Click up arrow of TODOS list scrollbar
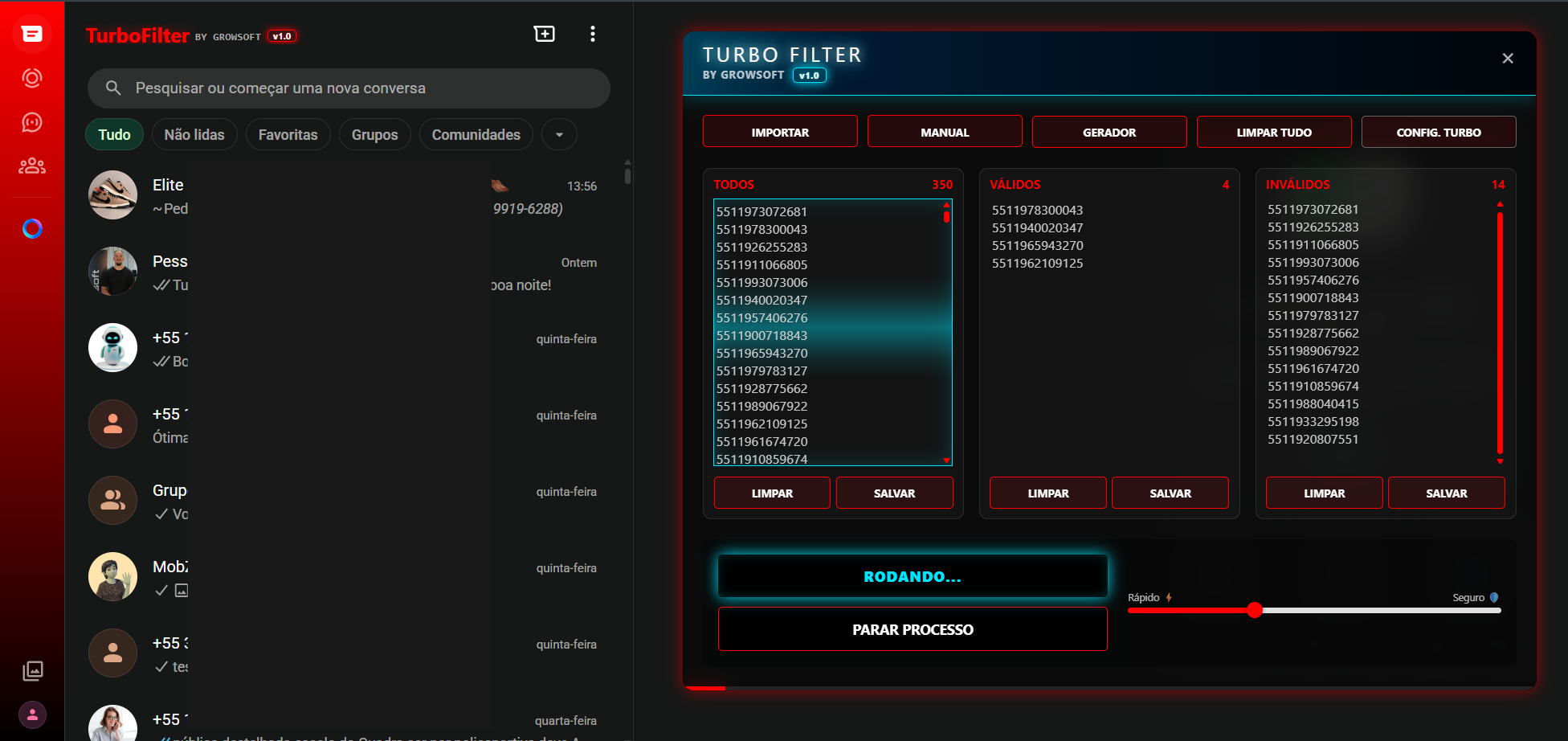The height and width of the screenshot is (741, 1568). [x=946, y=205]
